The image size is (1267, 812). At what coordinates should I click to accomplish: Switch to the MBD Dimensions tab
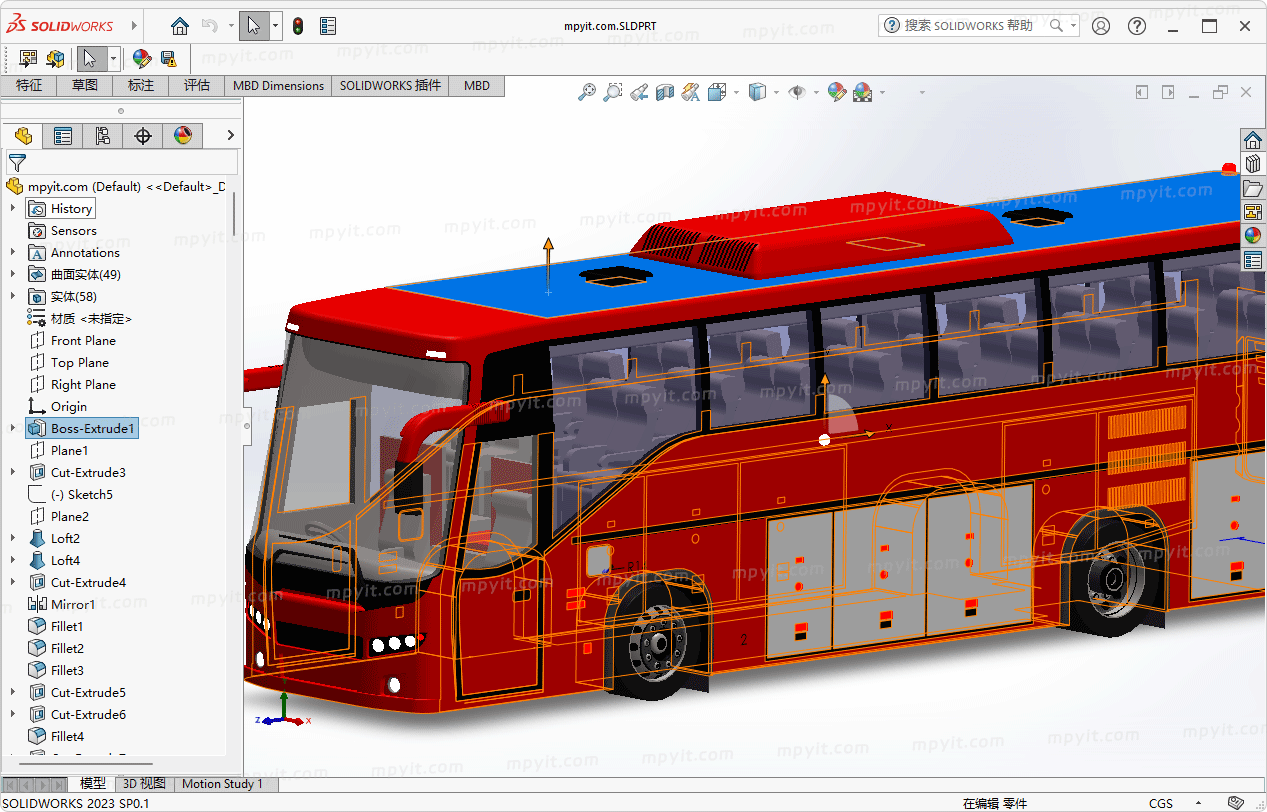click(x=278, y=86)
